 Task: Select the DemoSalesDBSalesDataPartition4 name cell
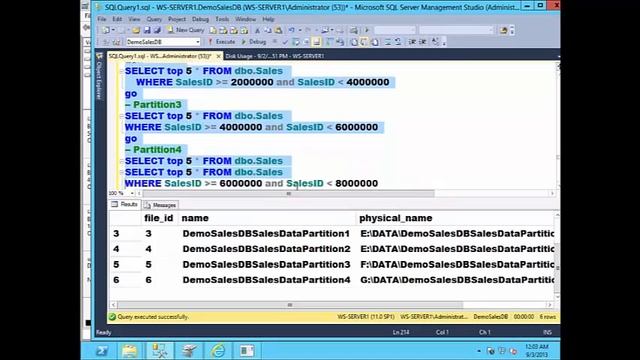point(266,280)
